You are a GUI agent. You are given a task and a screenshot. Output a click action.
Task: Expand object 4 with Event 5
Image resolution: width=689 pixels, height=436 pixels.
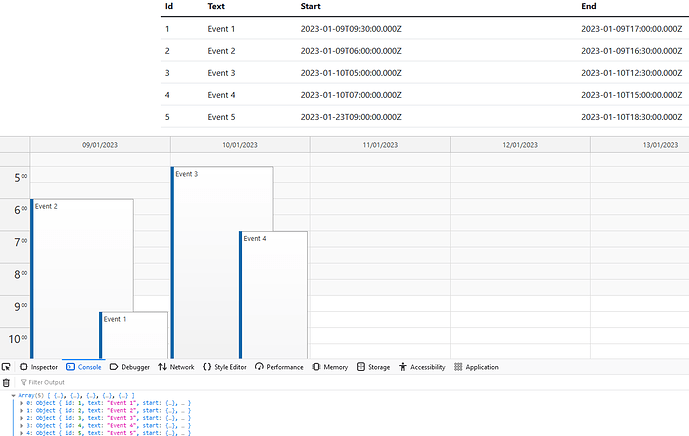(22, 433)
